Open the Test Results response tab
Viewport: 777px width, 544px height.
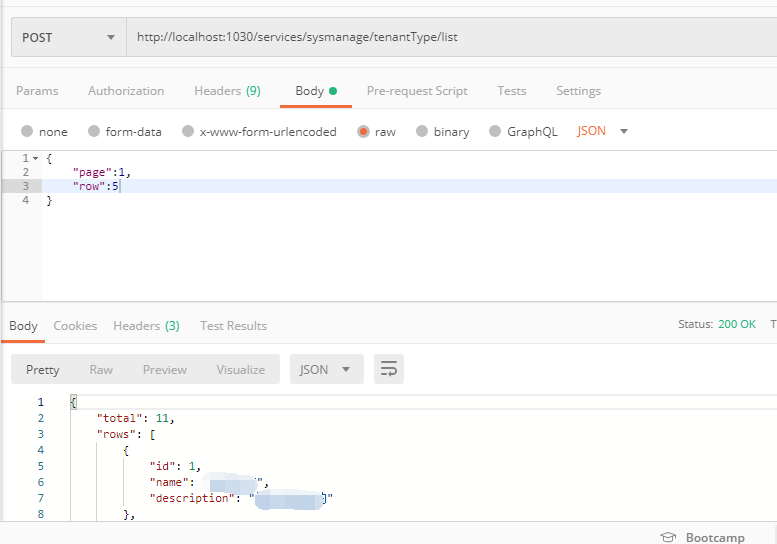coord(233,325)
